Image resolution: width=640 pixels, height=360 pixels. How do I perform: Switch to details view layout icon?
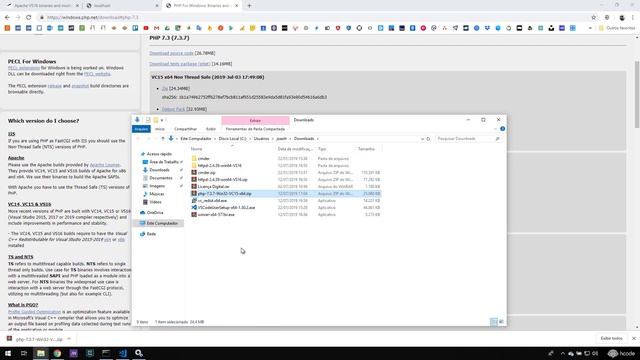[493, 322]
